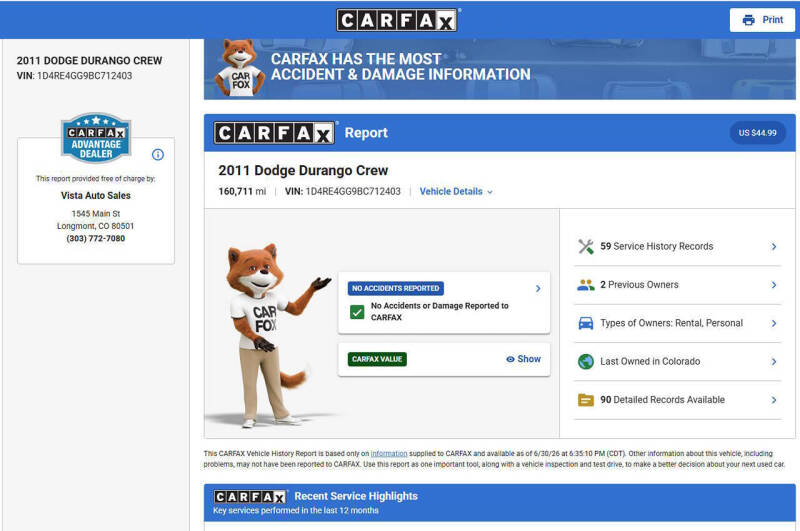Click CARFAX logo in Recent Service Highlights

tap(250, 496)
